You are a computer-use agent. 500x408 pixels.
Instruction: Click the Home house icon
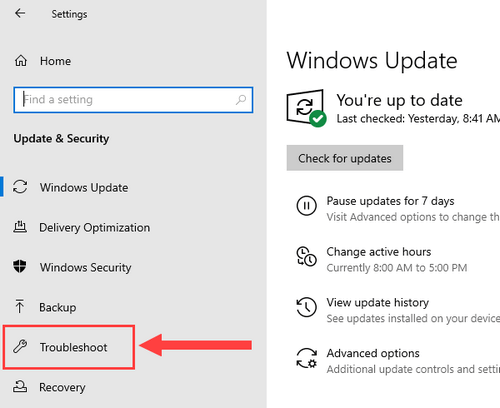coord(21,61)
